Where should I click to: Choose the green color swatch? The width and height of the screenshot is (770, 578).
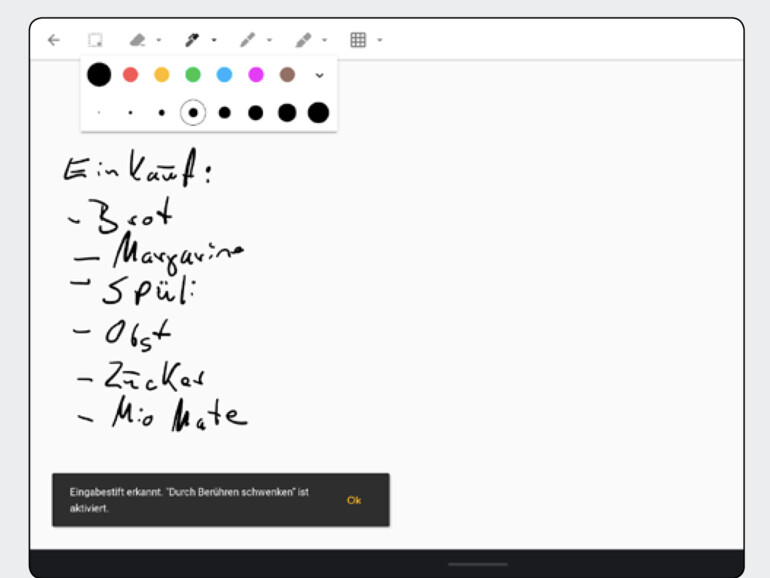[x=193, y=75]
